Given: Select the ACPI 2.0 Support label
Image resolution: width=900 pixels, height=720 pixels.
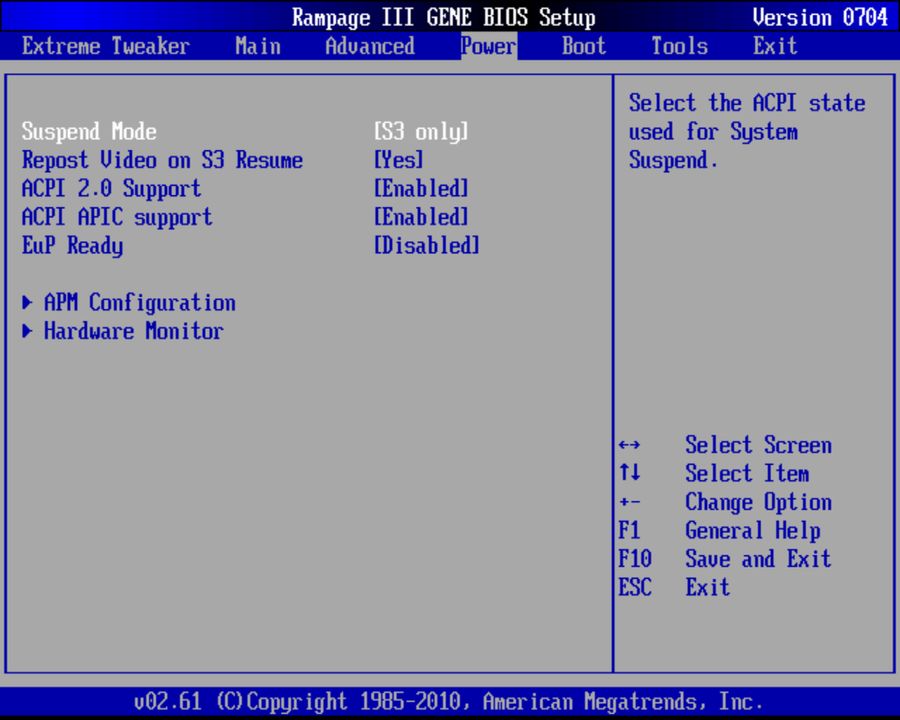Looking at the screenshot, I should pyautogui.click(x=111, y=188).
